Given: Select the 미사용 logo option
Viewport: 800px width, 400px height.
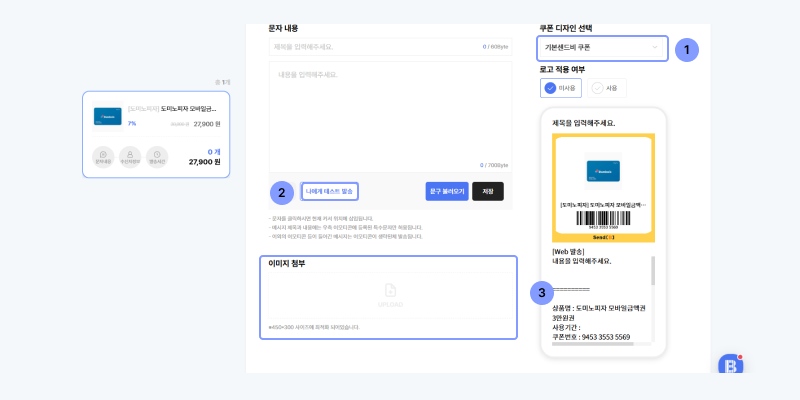Looking at the screenshot, I should 562,88.
